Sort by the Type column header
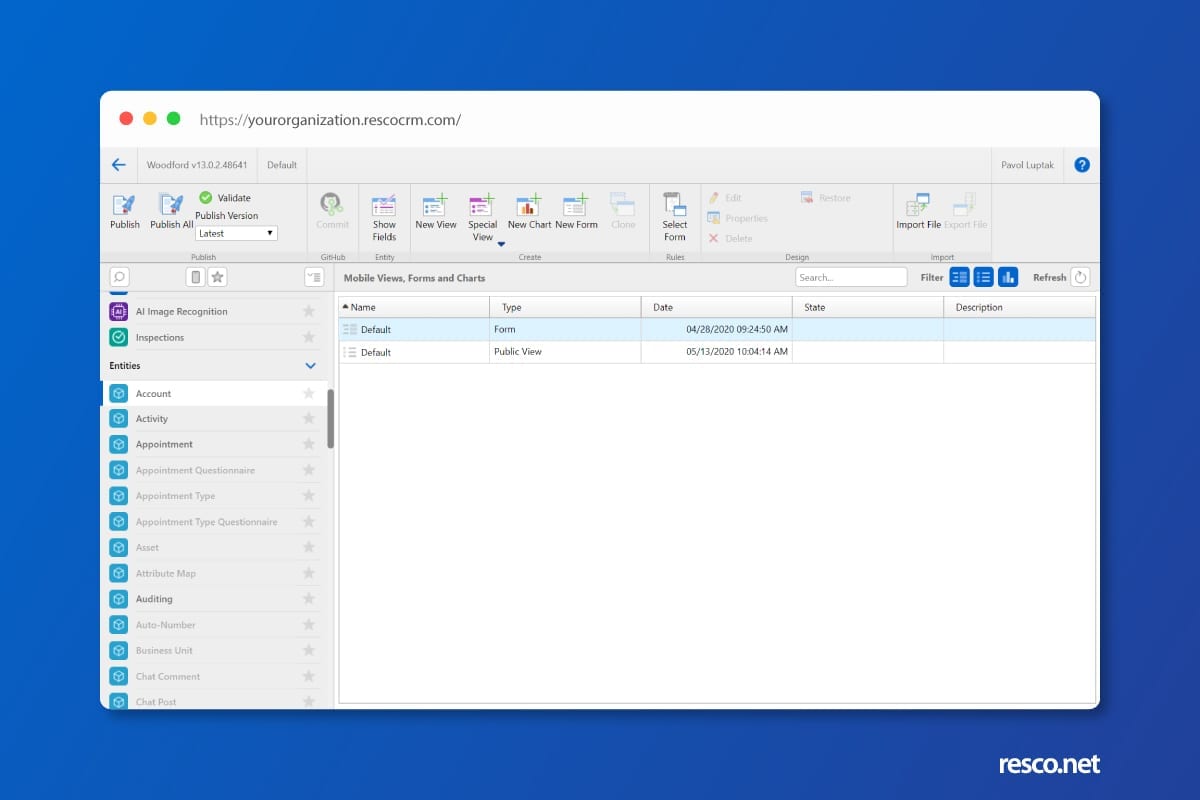This screenshot has height=800, width=1200. pyautogui.click(x=565, y=307)
